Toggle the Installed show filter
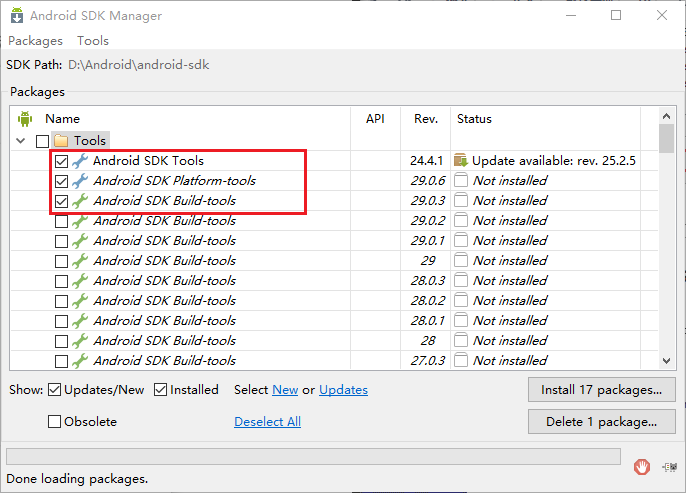686x493 pixels. pyautogui.click(x=161, y=389)
